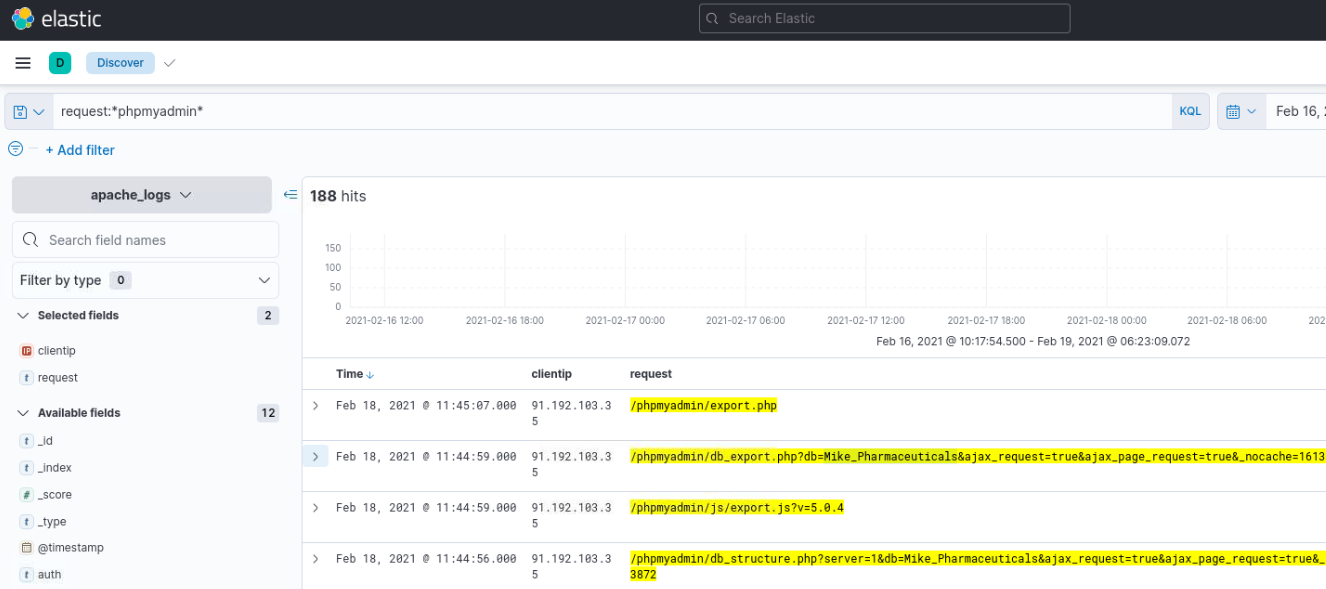Image resolution: width=1326 pixels, height=589 pixels.
Task: Click the Search Elastic input box
Action: (884, 18)
